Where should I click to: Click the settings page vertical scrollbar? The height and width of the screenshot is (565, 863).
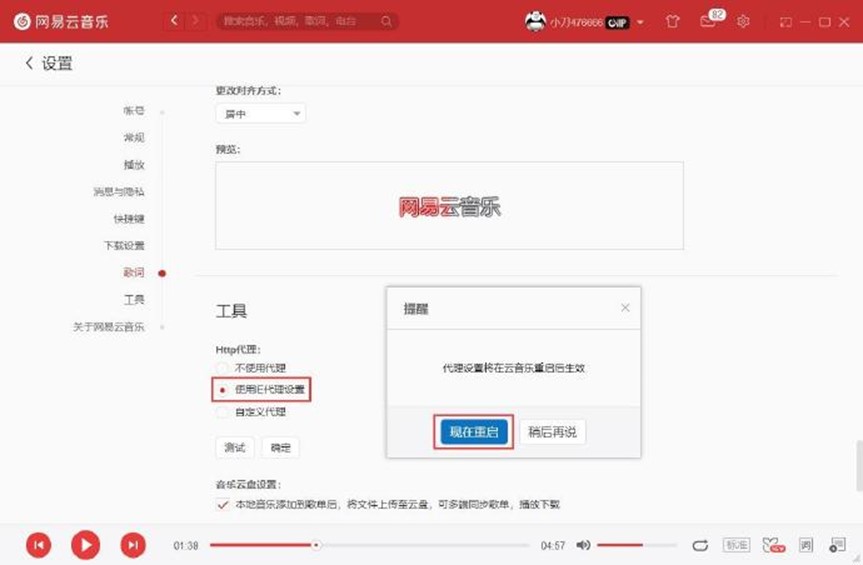point(860,465)
